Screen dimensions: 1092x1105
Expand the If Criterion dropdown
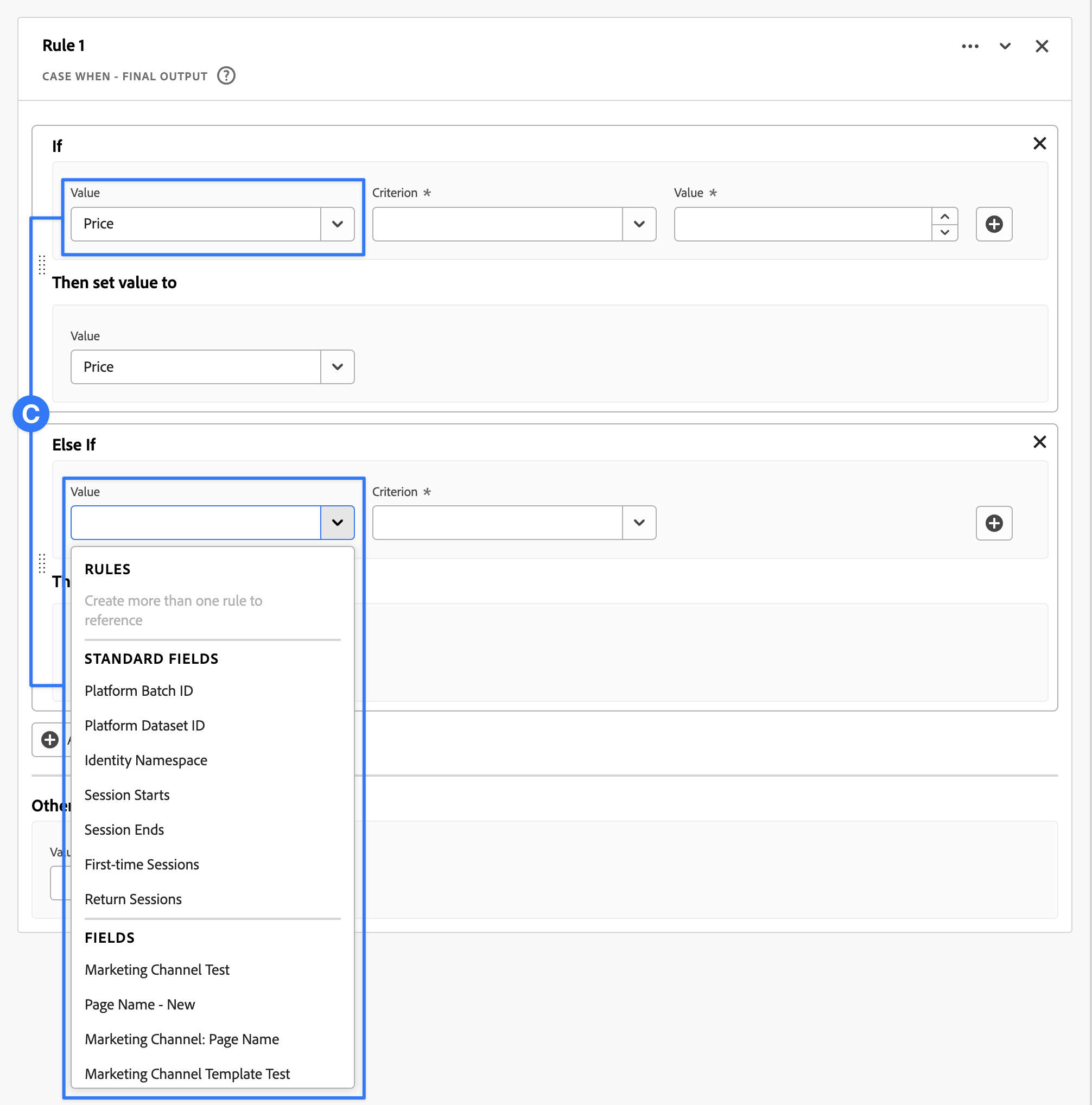point(638,224)
